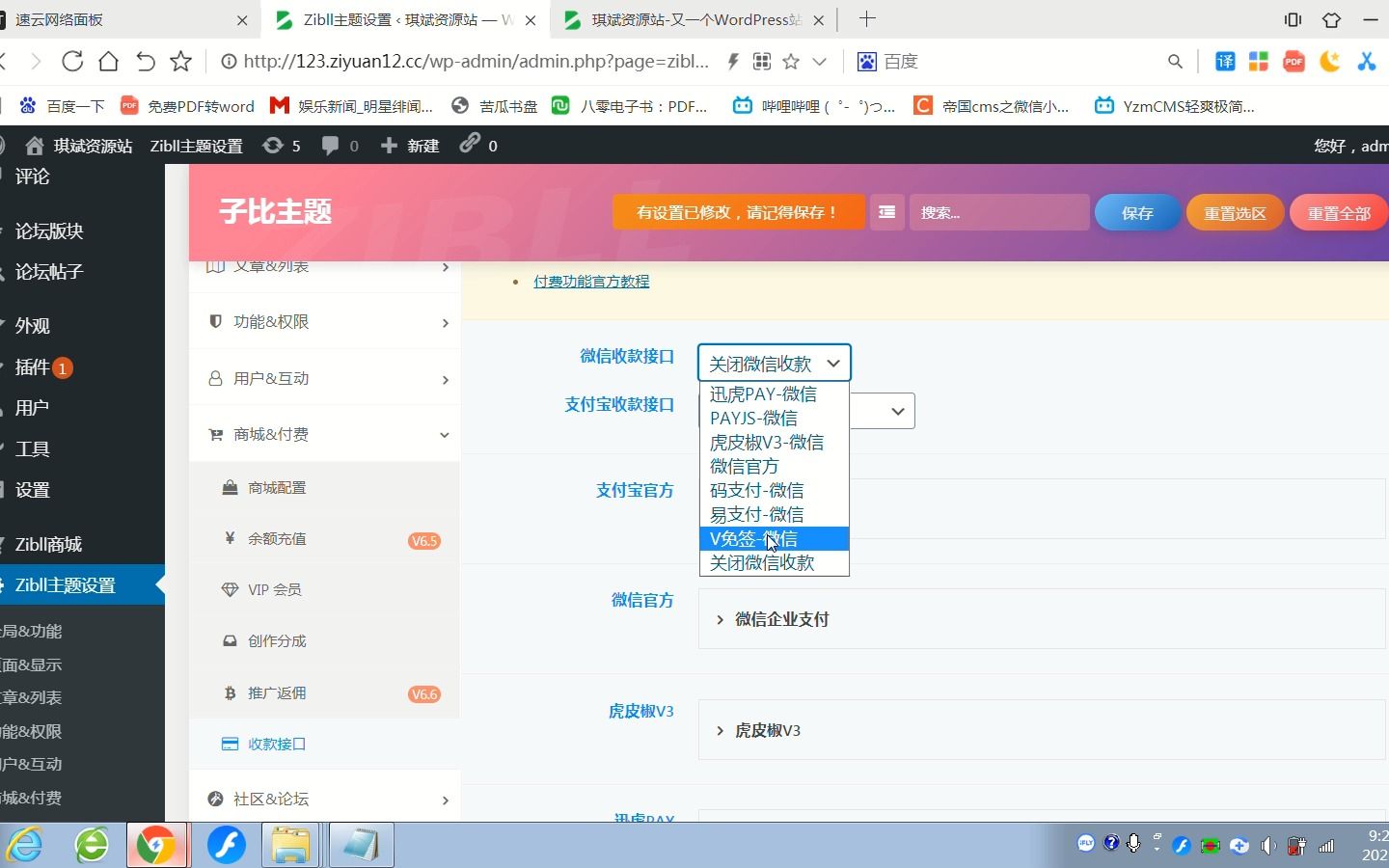Open the sidebar panel icon in tab bar

[1294, 19]
